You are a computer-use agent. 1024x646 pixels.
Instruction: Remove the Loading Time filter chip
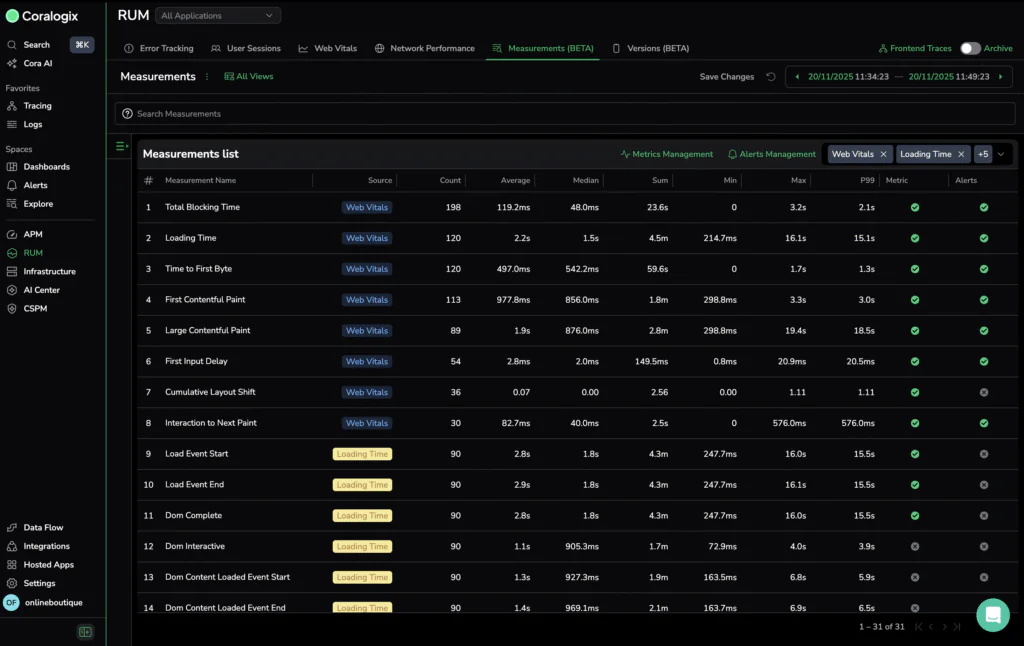coord(961,154)
